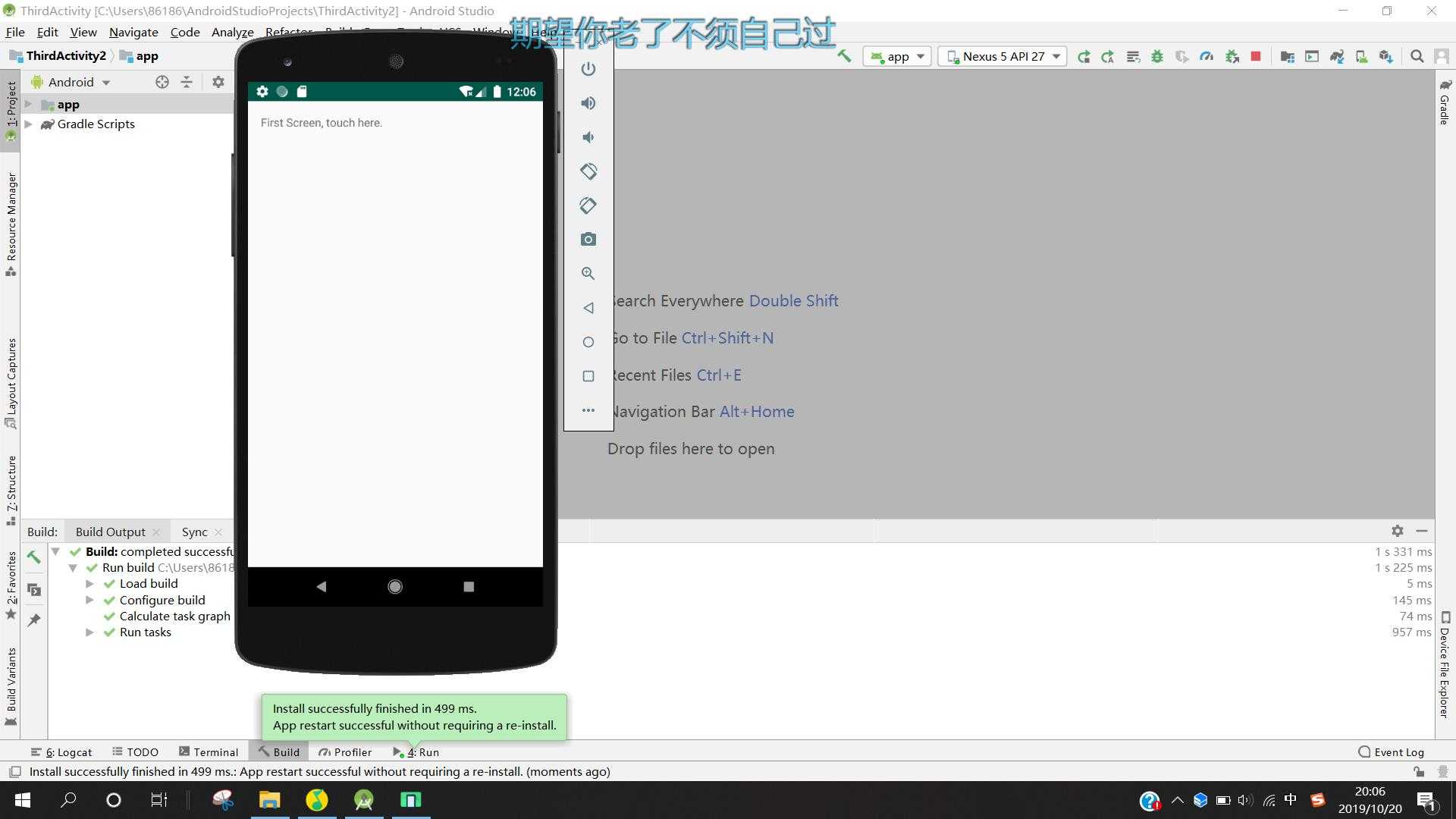
Task: Toggle the Device File Explorer panel
Action: [x=1445, y=664]
